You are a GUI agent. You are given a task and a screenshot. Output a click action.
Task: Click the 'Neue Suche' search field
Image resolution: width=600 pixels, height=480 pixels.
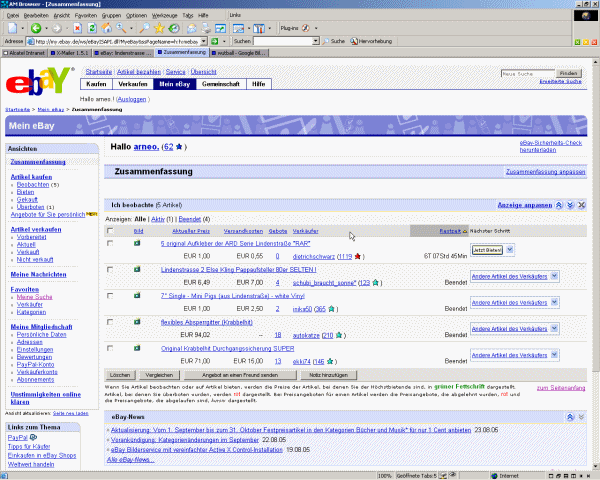point(527,73)
